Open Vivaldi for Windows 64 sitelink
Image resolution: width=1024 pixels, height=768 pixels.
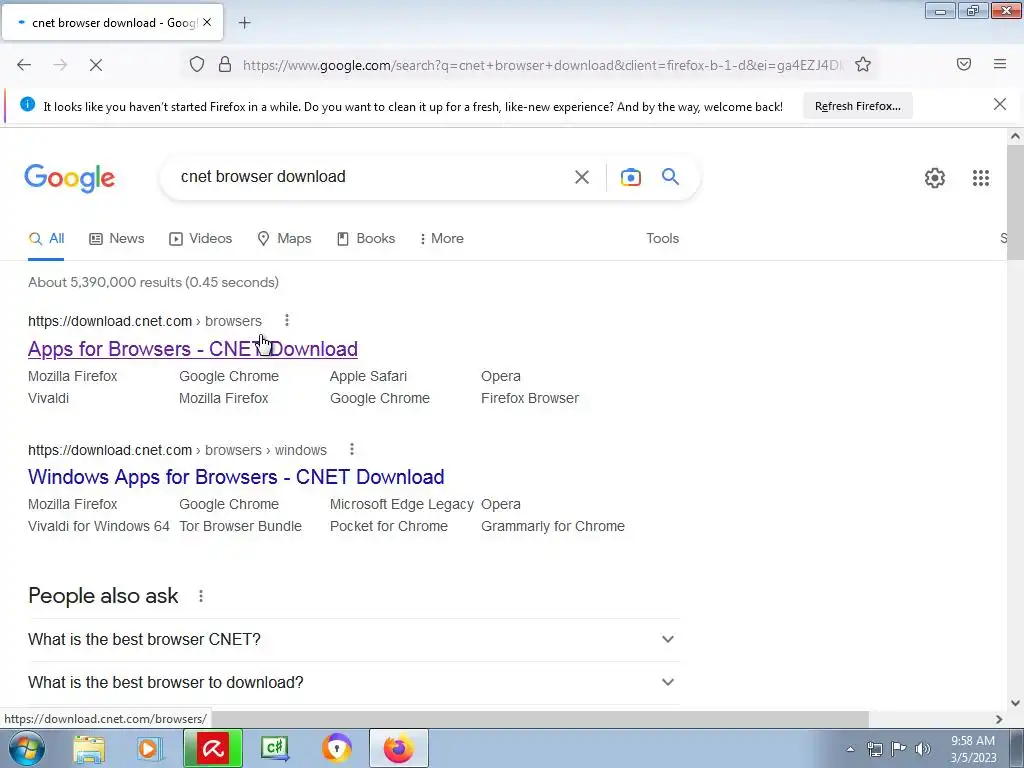click(99, 526)
